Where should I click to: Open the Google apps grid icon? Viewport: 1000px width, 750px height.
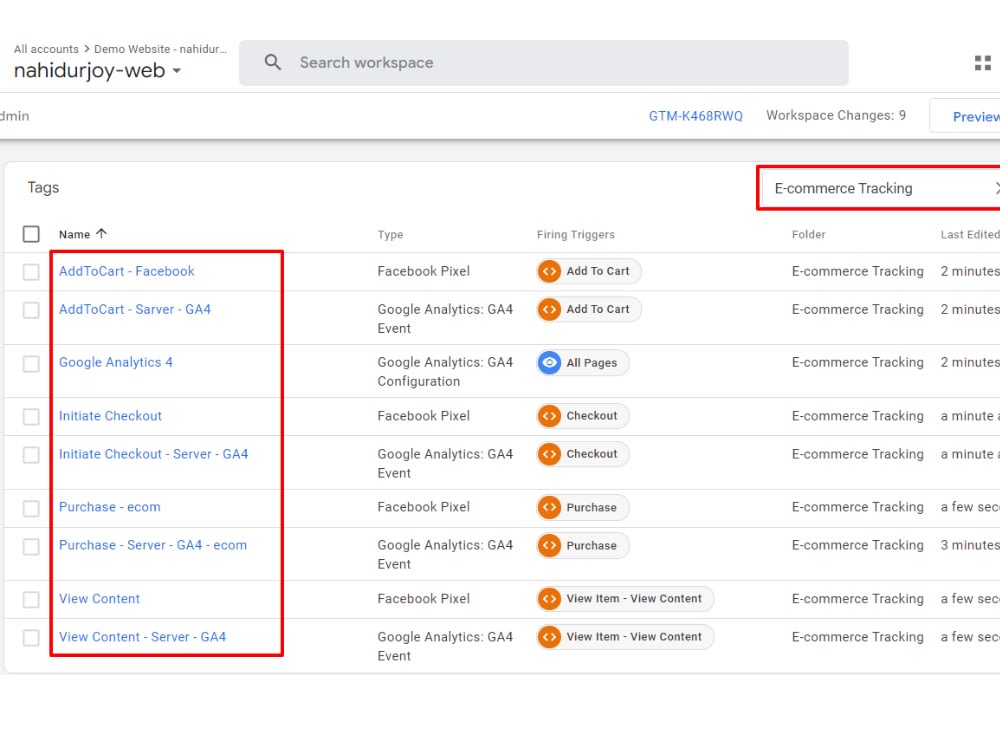[985, 63]
